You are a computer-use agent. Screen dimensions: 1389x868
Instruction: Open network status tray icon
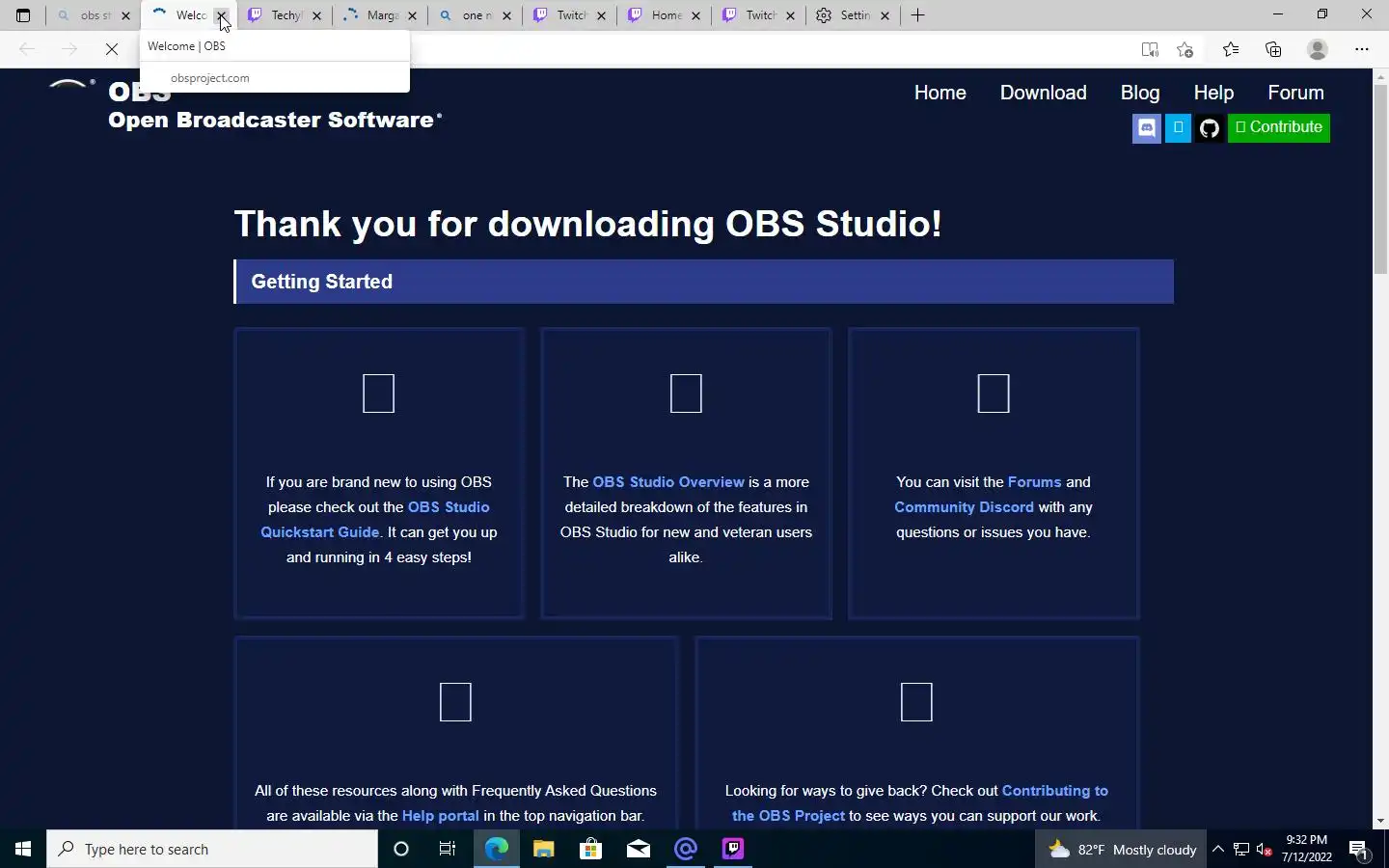click(x=1241, y=850)
